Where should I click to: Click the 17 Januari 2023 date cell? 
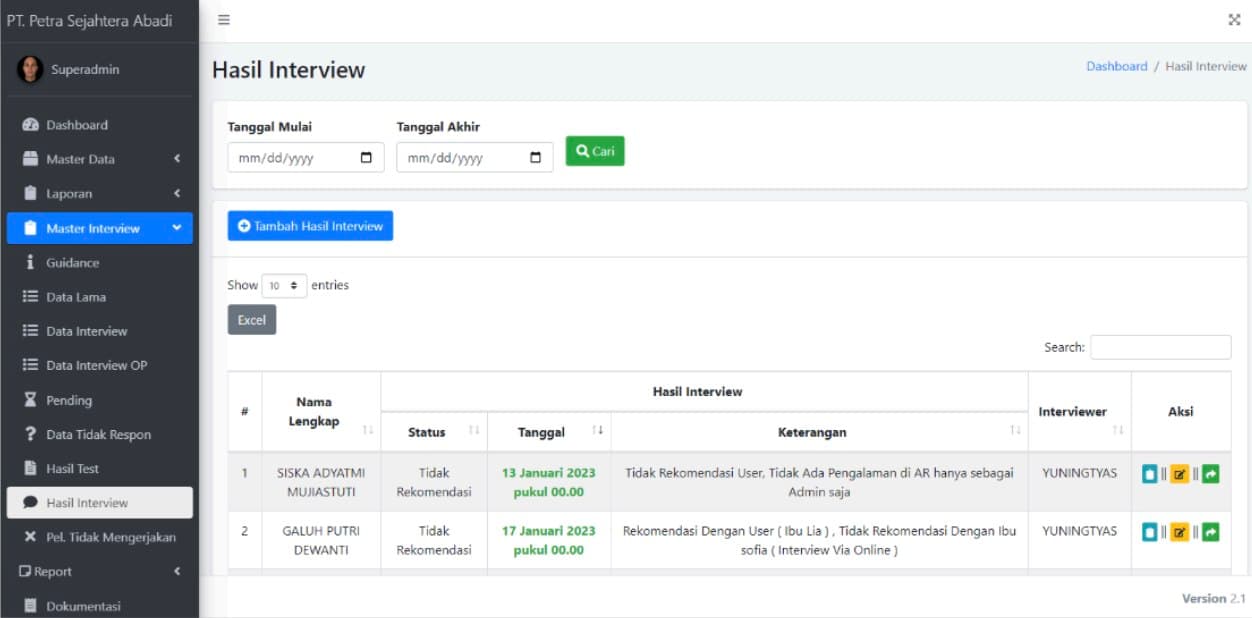point(549,540)
